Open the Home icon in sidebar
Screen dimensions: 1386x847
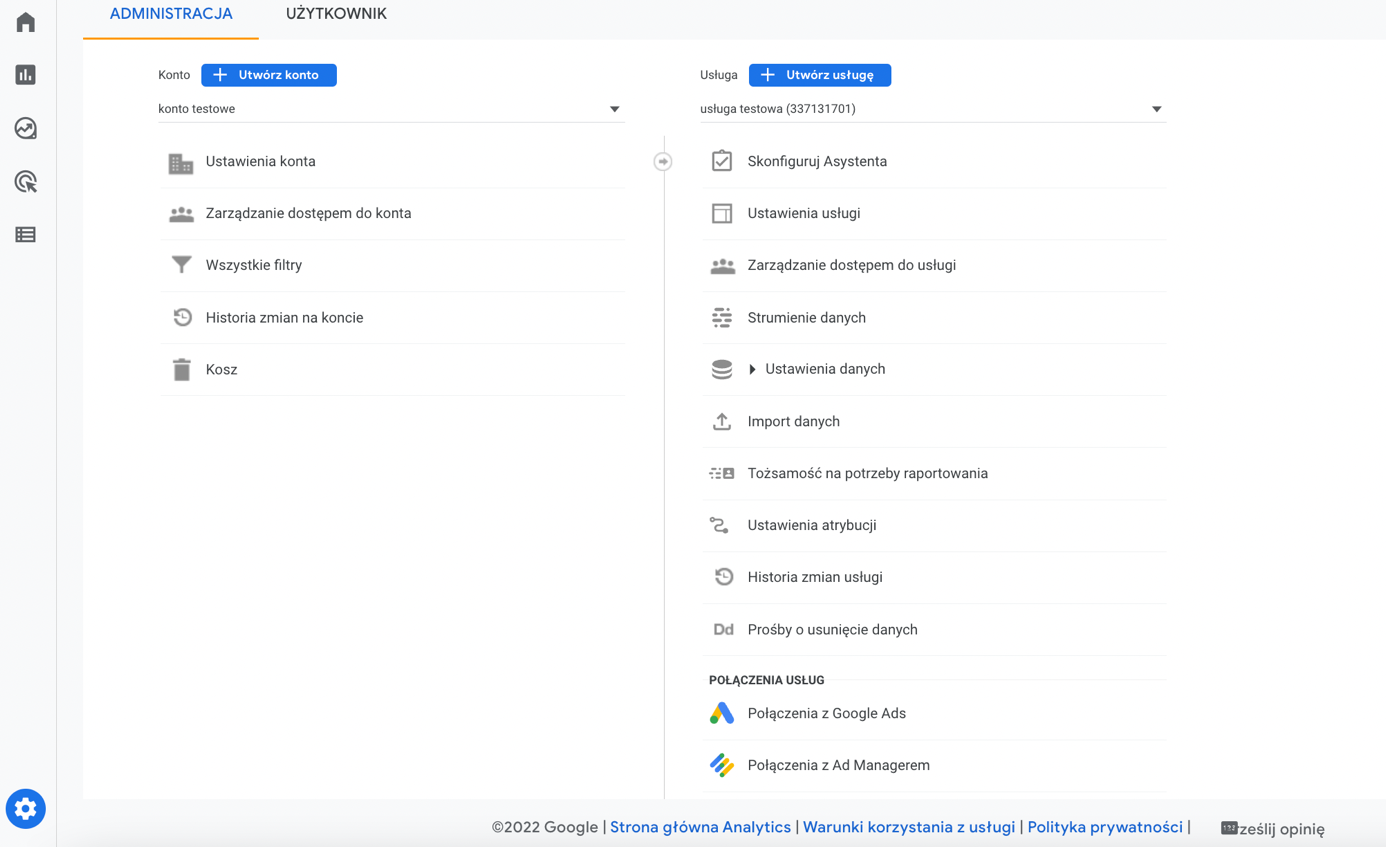[26, 22]
